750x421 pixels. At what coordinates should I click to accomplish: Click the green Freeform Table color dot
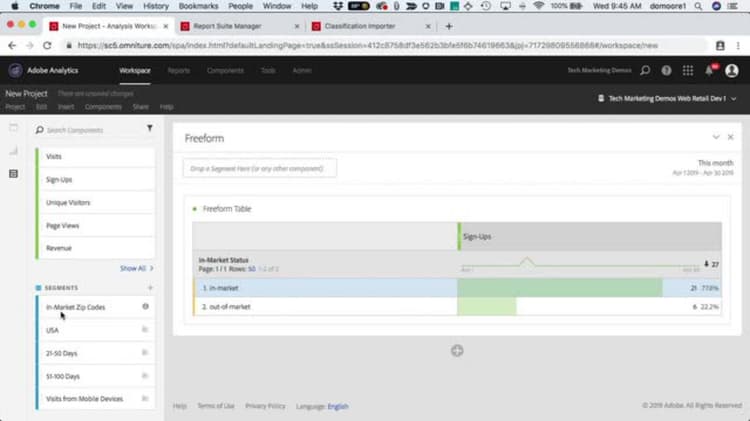click(x=195, y=209)
